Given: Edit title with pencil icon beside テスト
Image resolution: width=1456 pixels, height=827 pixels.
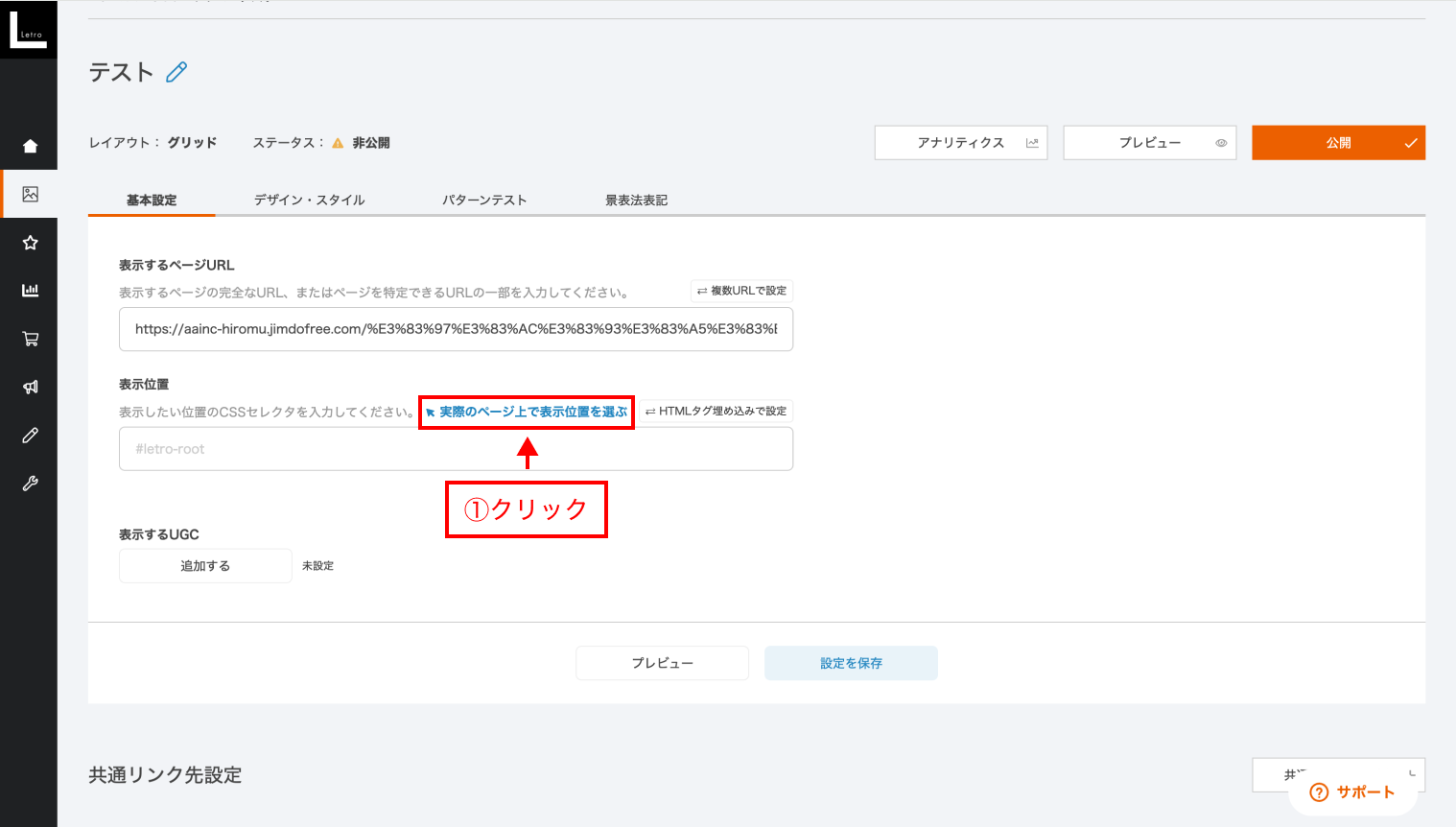Looking at the screenshot, I should [176, 73].
